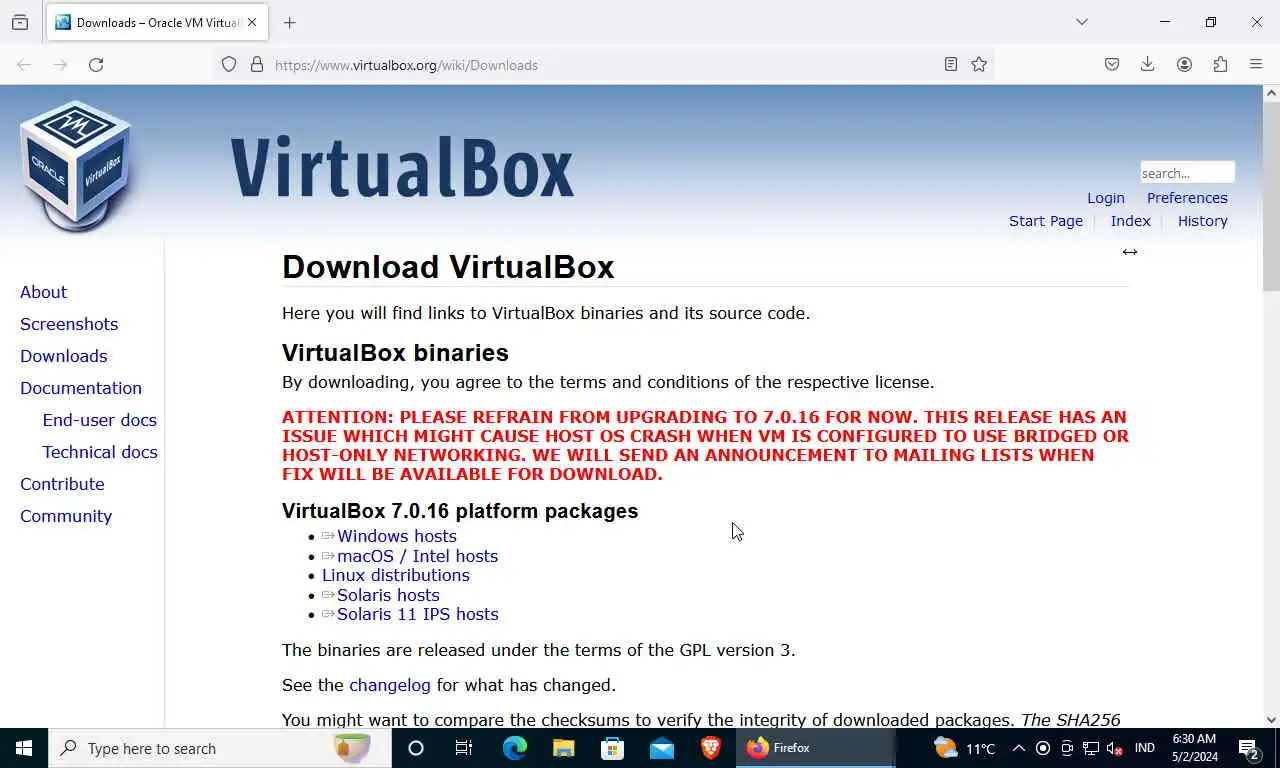The width and height of the screenshot is (1280, 768).
Task: View page History
Action: (1202, 221)
